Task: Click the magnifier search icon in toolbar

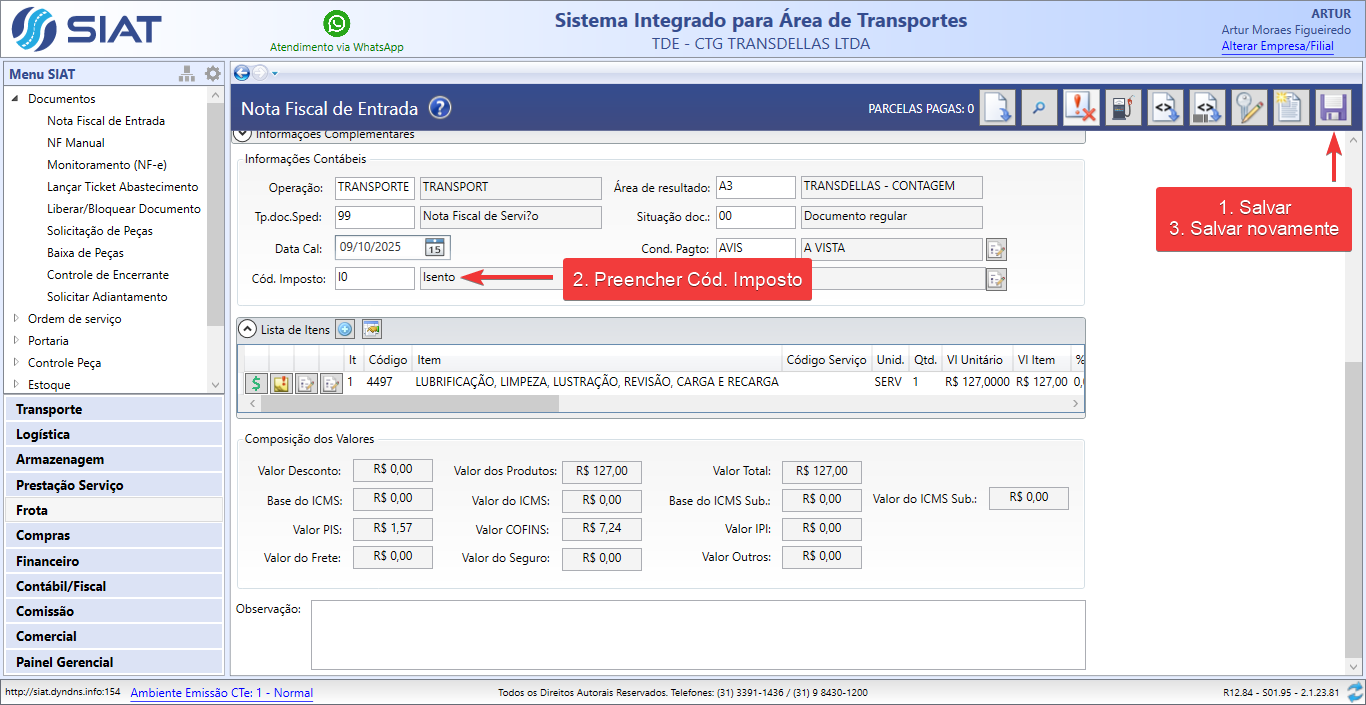Action: [x=1038, y=108]
